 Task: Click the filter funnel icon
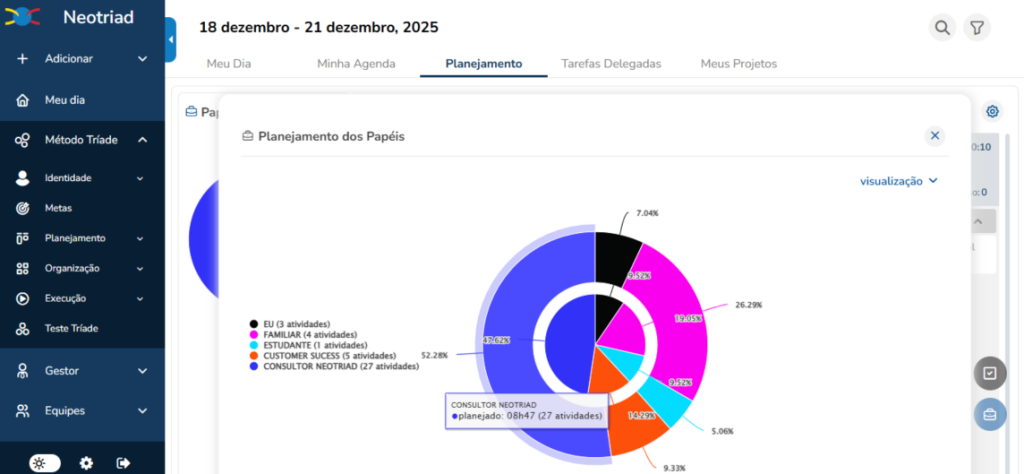[x=977, y=28]
